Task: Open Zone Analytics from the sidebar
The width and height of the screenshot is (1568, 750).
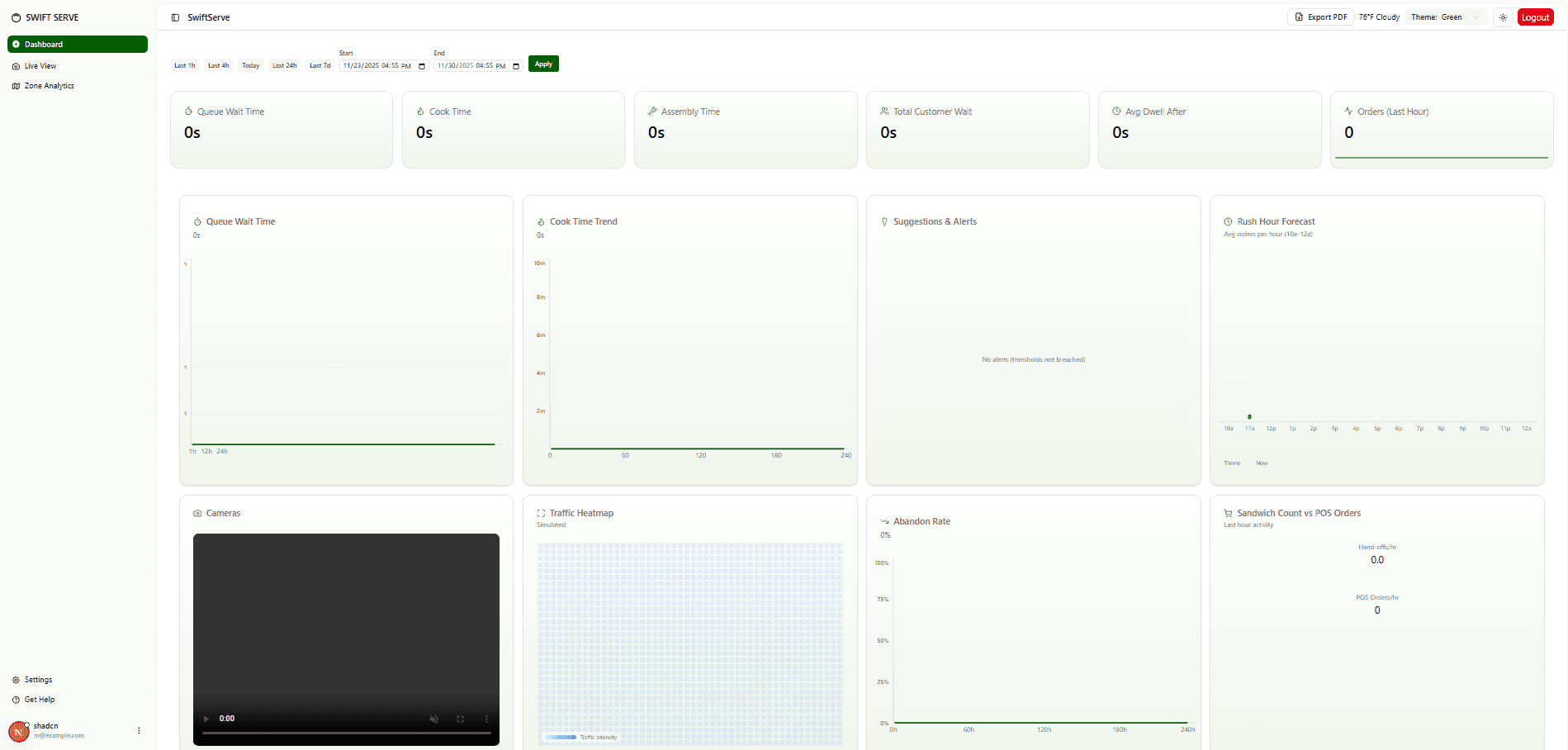Action: pos(48,85)
